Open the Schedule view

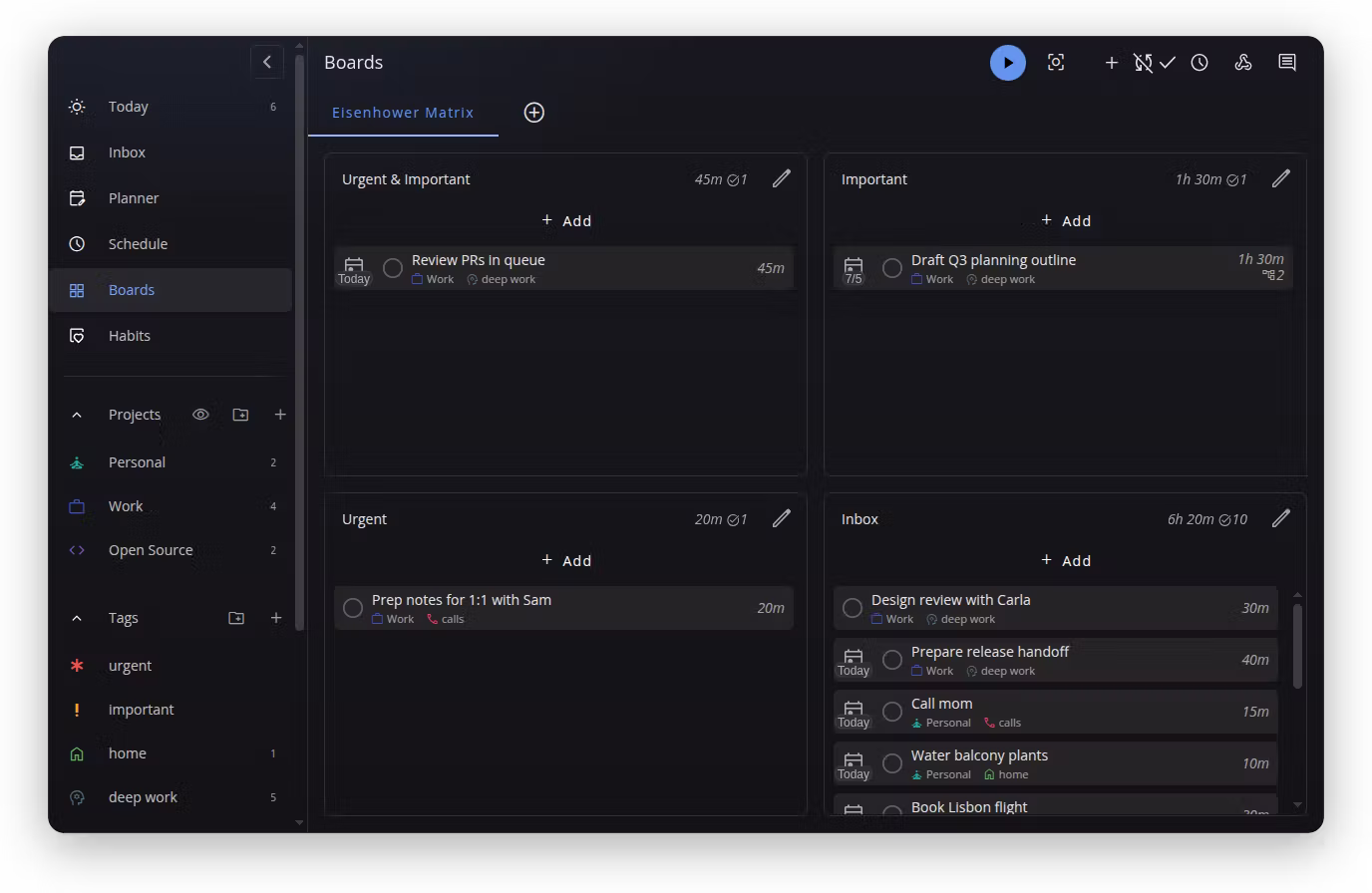(171, 244)
